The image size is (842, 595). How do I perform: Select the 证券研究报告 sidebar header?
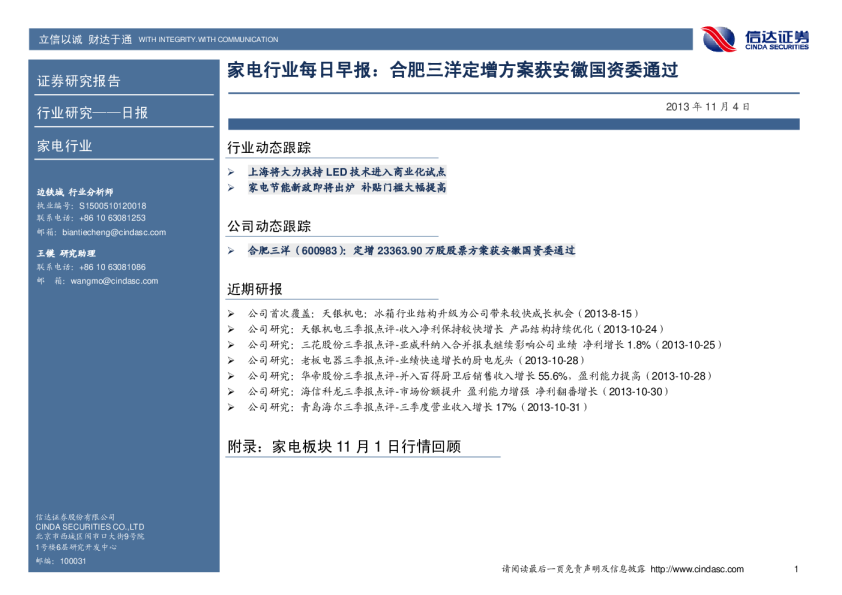click(78, 81)
